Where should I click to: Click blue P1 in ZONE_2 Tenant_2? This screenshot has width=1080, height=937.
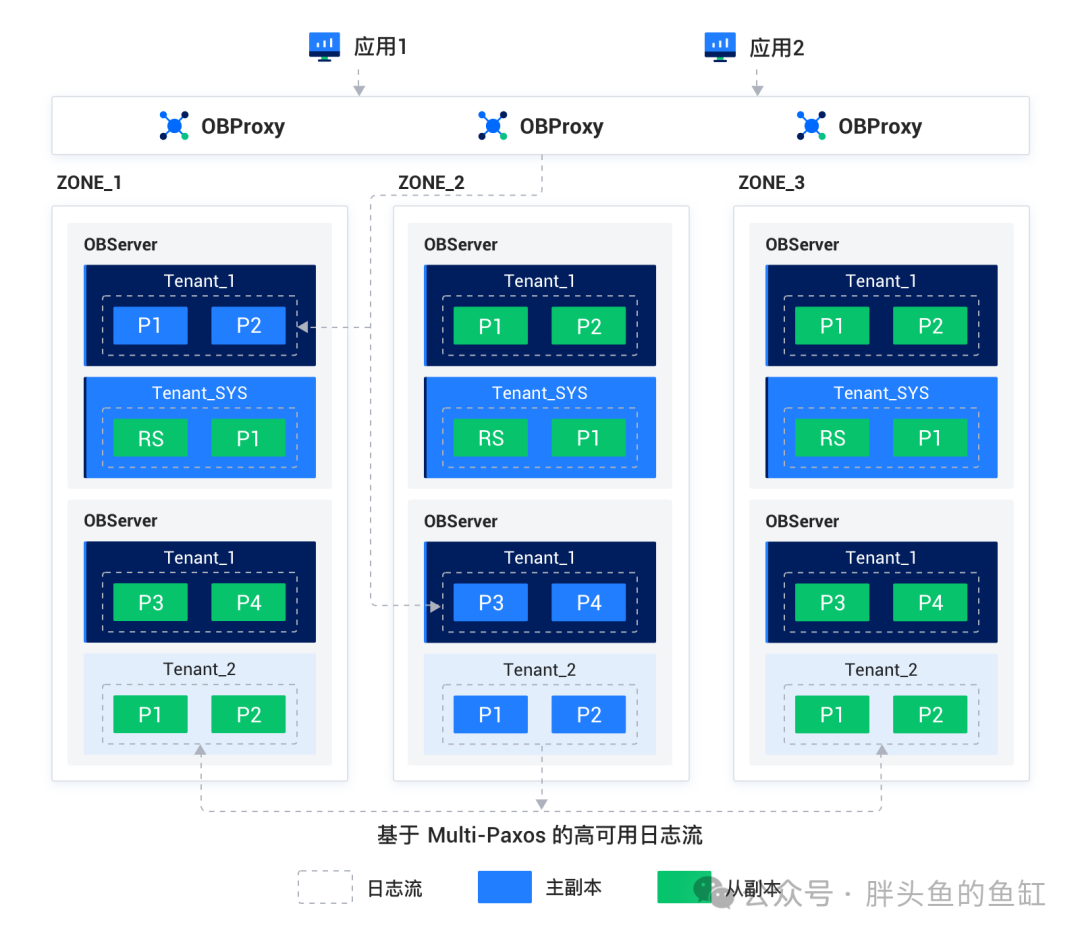pyautogui.click(x=490, y=714)
